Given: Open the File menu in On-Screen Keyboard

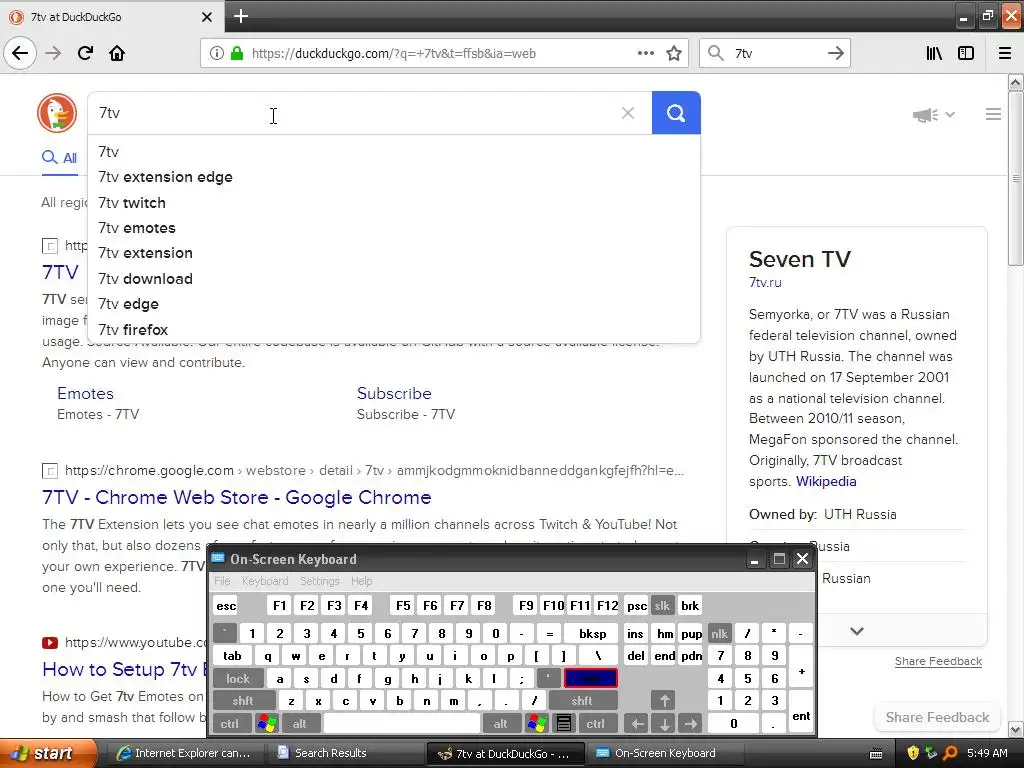Looking at the screenshot, I should 222,581.
